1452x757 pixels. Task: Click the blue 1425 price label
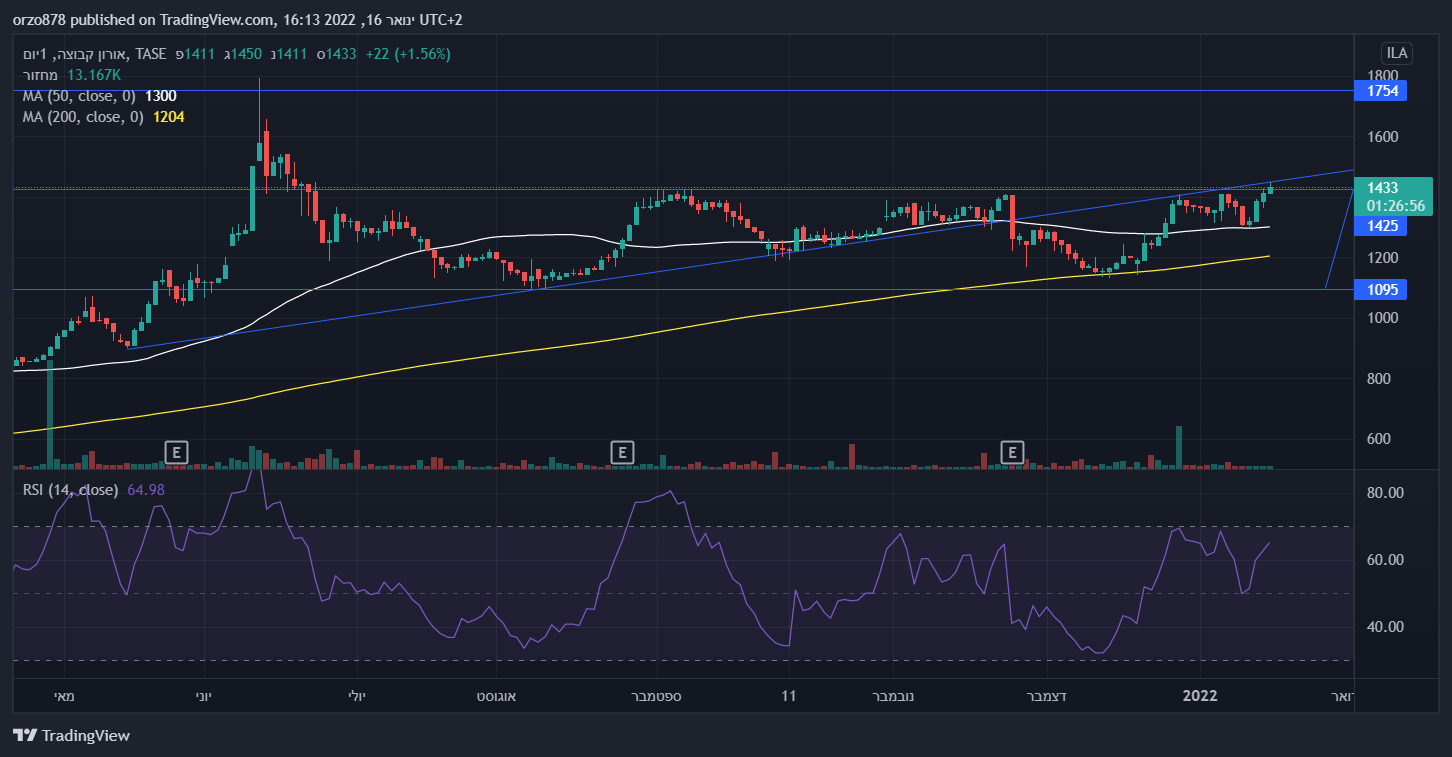[x=1380, y=226]
